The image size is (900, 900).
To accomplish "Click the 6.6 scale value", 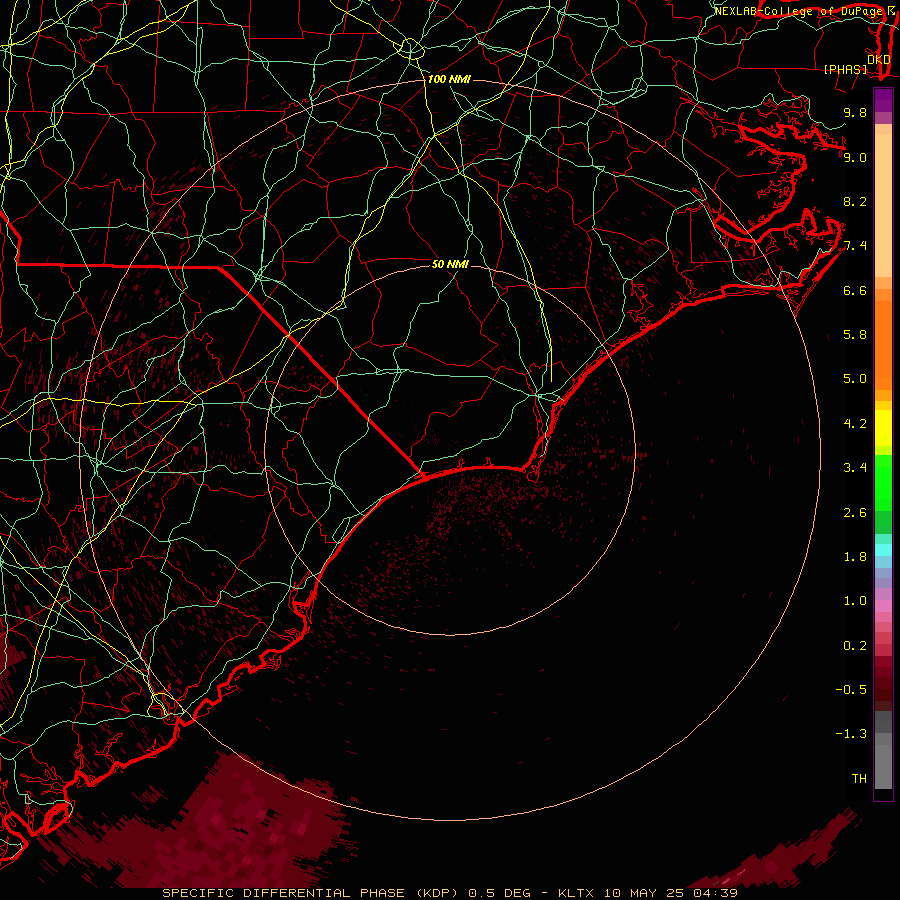I will [x=855, y=290].
